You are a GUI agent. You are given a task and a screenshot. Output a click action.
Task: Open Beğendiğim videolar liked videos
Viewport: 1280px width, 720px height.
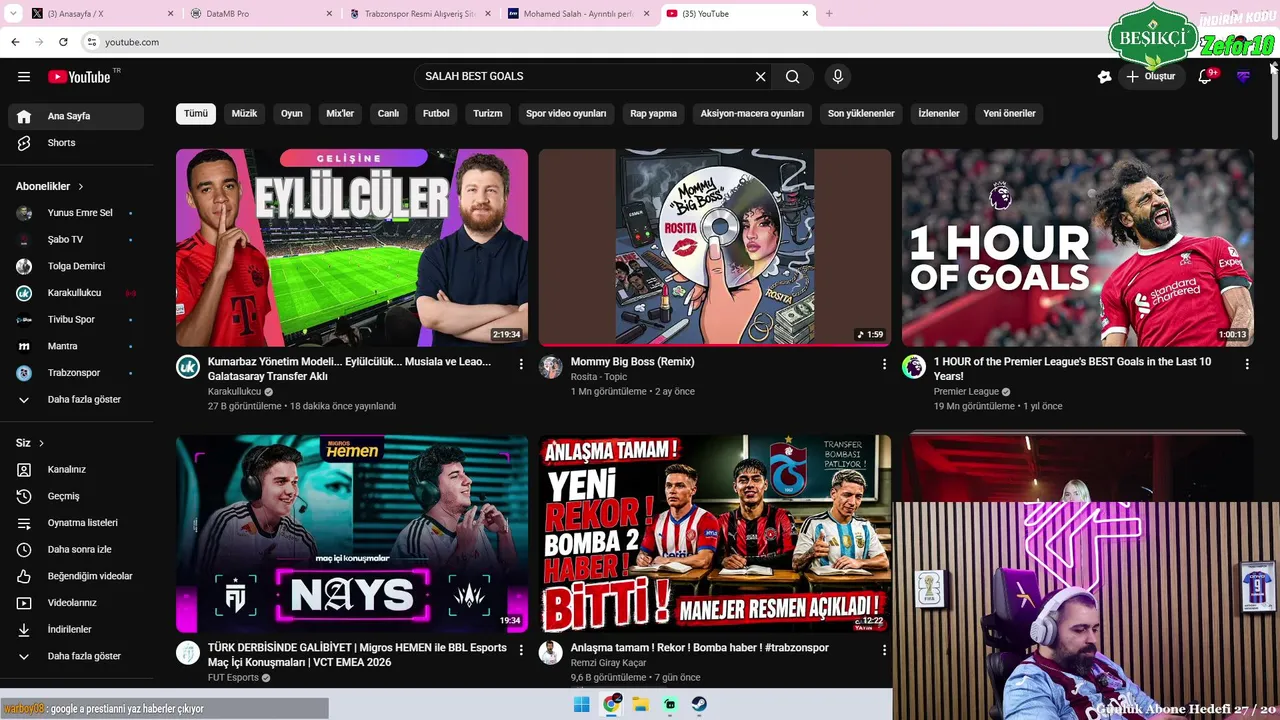click(76, 576)
